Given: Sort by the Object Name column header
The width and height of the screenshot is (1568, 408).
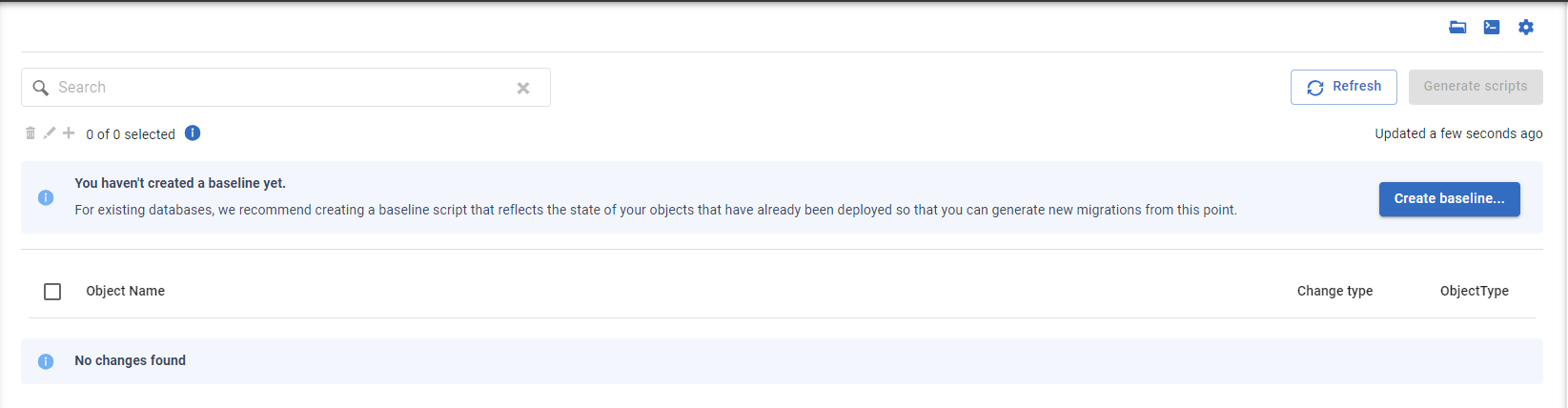Looking at the screenshot, I should coord(126,291).
